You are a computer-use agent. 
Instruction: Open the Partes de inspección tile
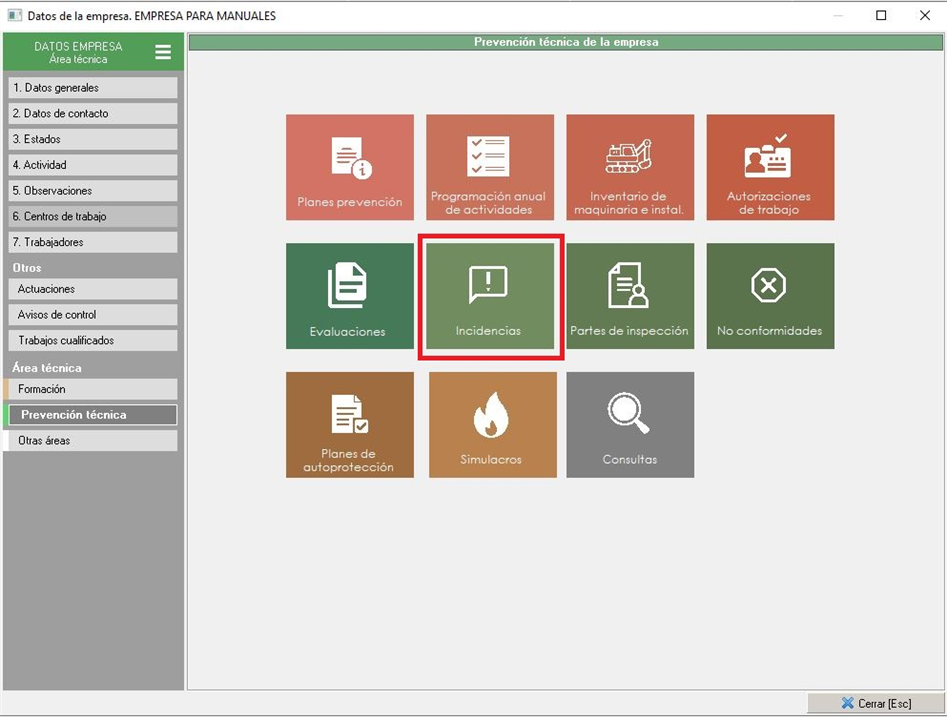tap(629, 296)
